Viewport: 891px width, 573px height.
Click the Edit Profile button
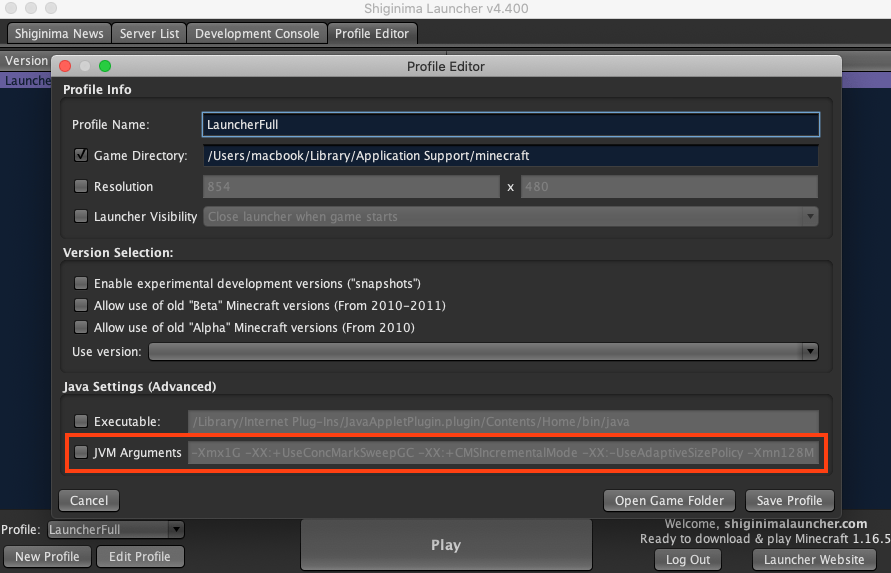tap(140, 557)
